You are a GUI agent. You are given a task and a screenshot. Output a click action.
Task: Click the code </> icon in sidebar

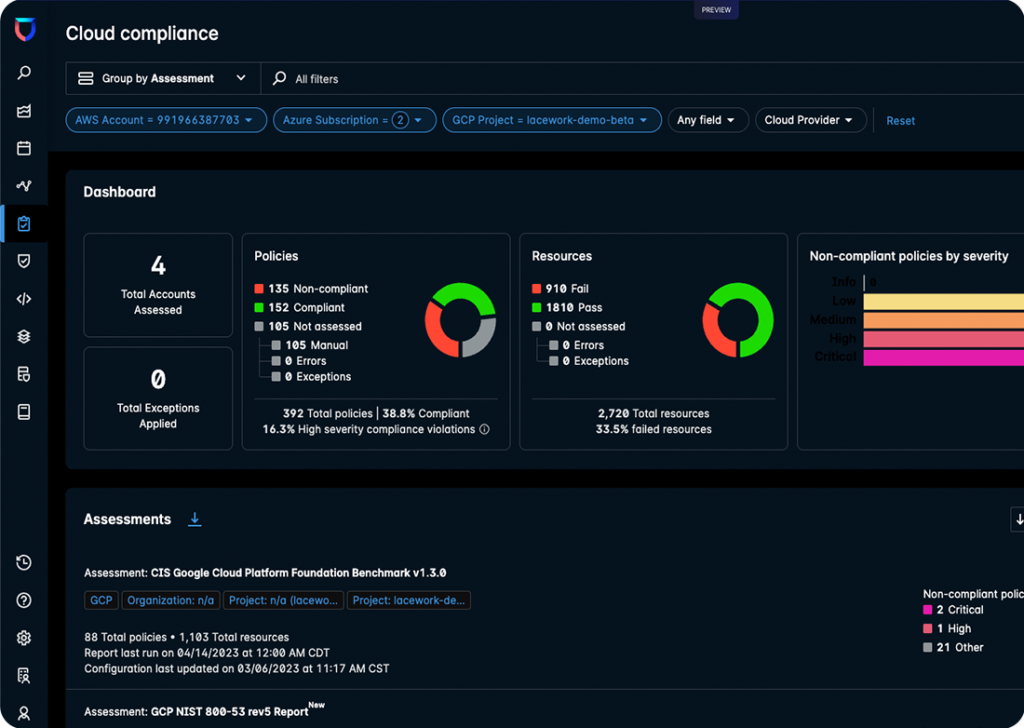pos(23,298)
